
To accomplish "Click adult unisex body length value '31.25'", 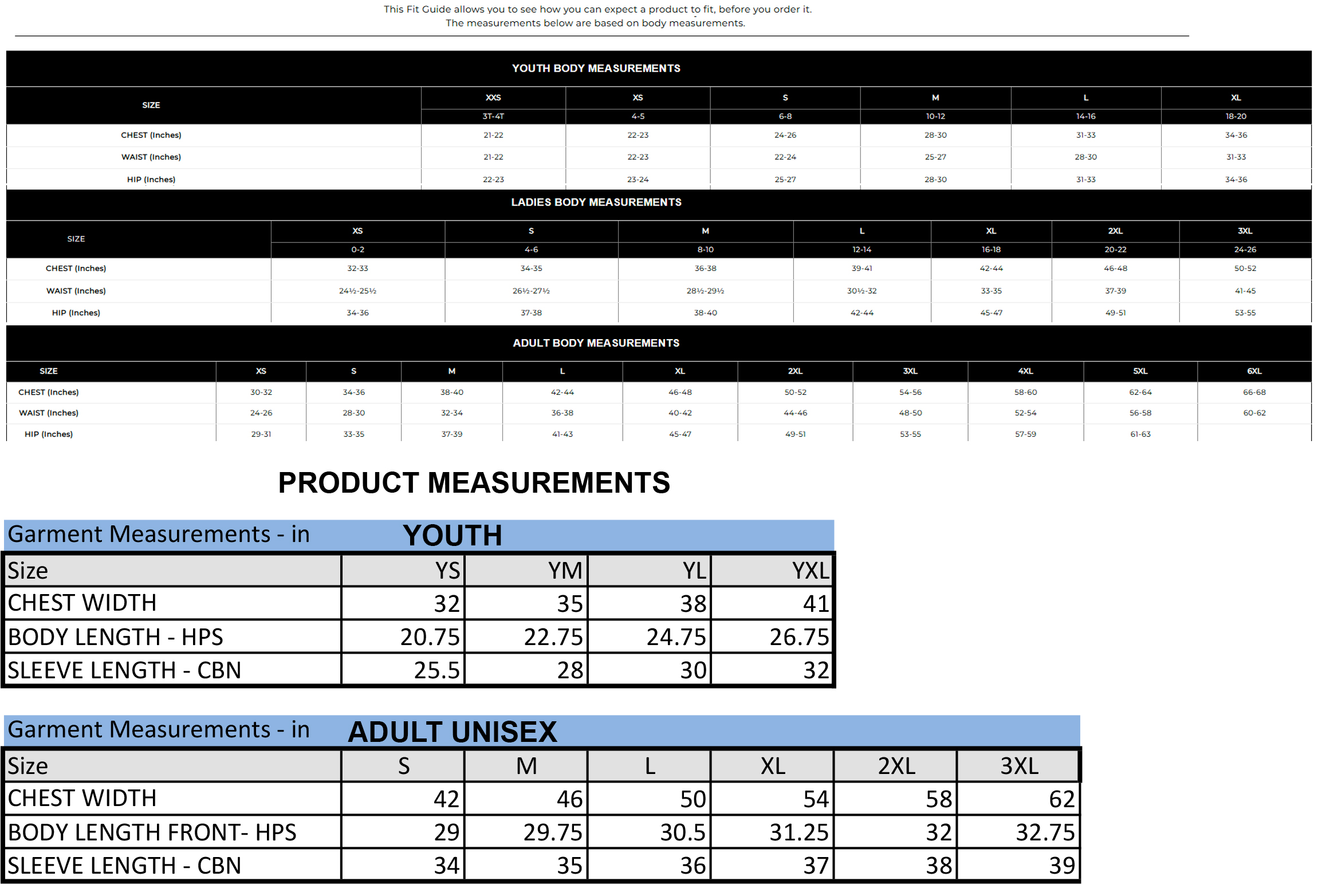I will [x=799, y=832].
